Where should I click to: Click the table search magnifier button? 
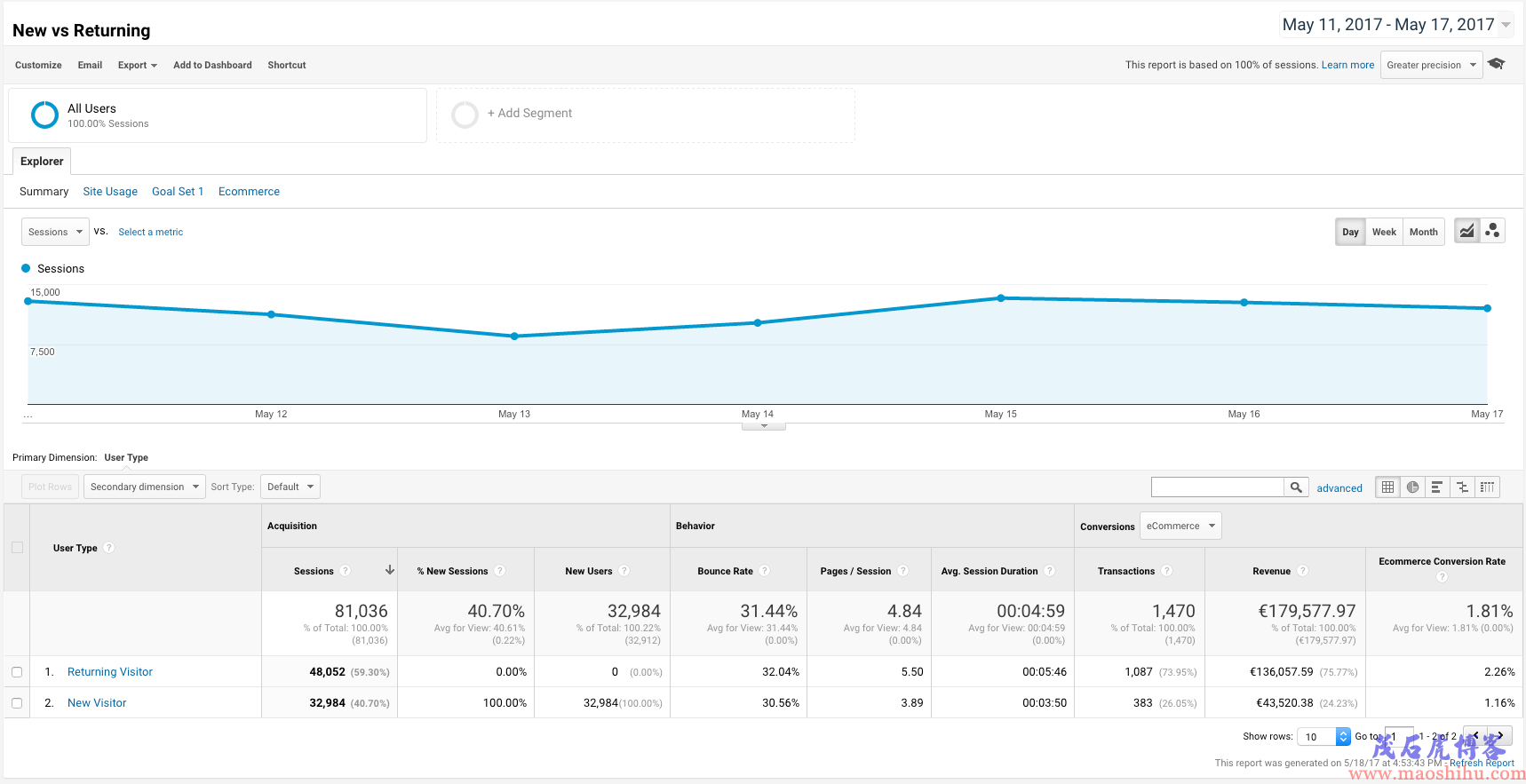click(x=1296, y=487)
